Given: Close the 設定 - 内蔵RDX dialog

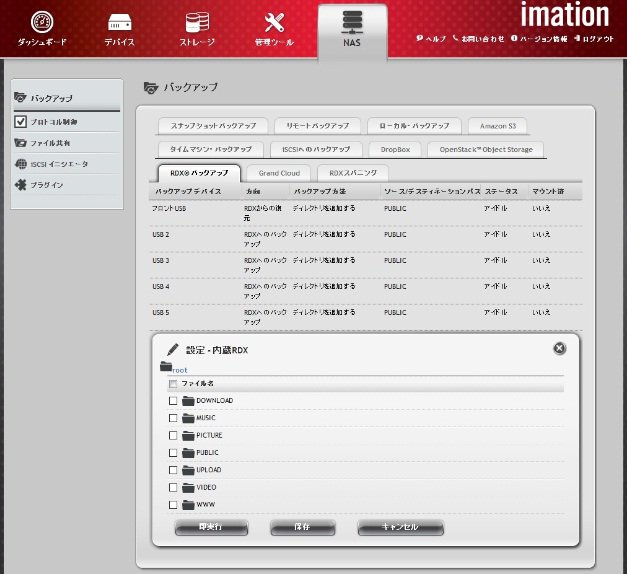Looking at the screenshot, I should 559,348.
